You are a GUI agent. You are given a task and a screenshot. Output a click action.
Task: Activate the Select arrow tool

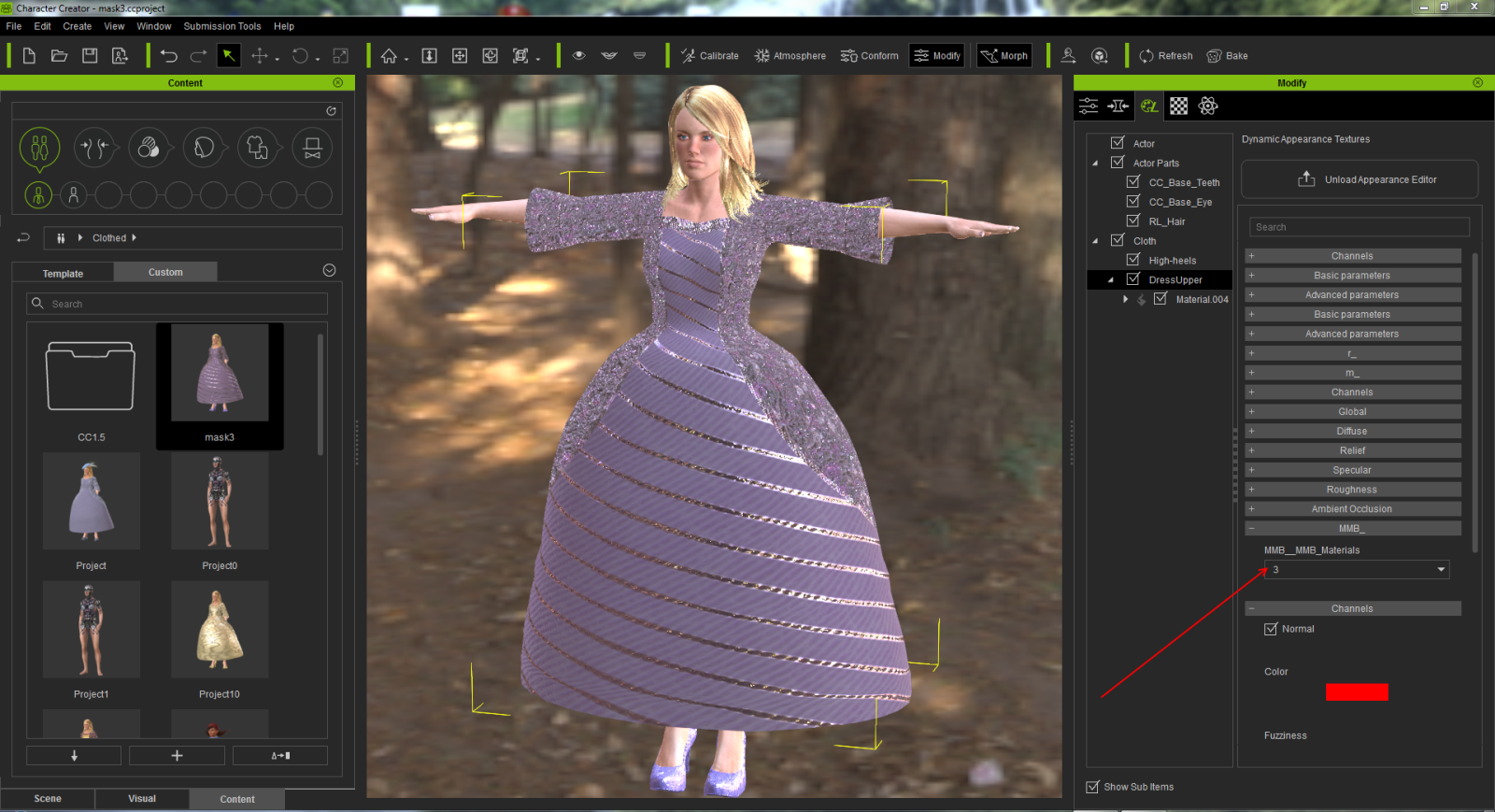[x=229, y=56]
